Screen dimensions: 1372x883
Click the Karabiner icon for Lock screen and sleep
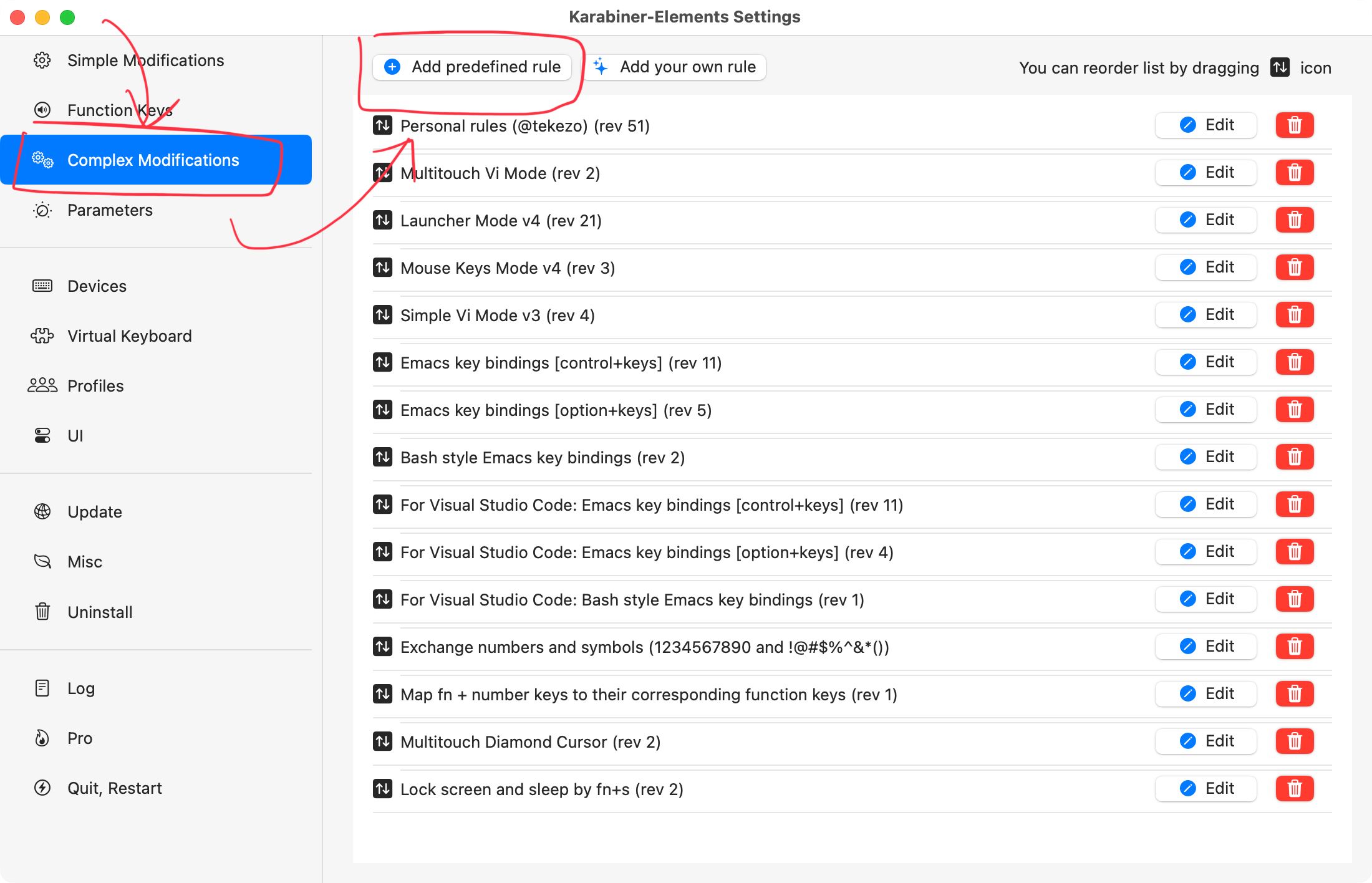coord(384,789)
